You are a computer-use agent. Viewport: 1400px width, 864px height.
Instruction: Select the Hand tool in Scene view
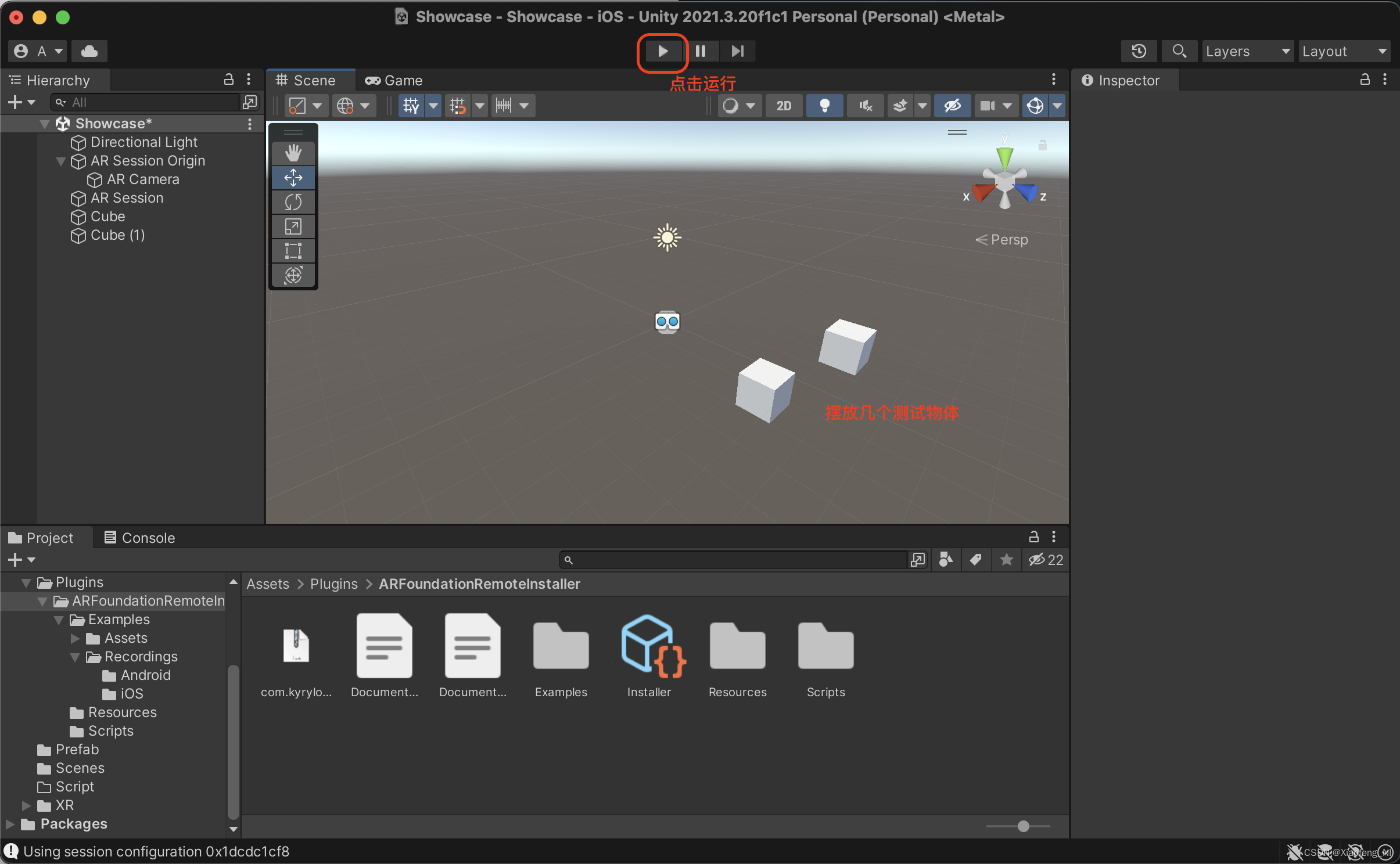(x=293, y=152)
